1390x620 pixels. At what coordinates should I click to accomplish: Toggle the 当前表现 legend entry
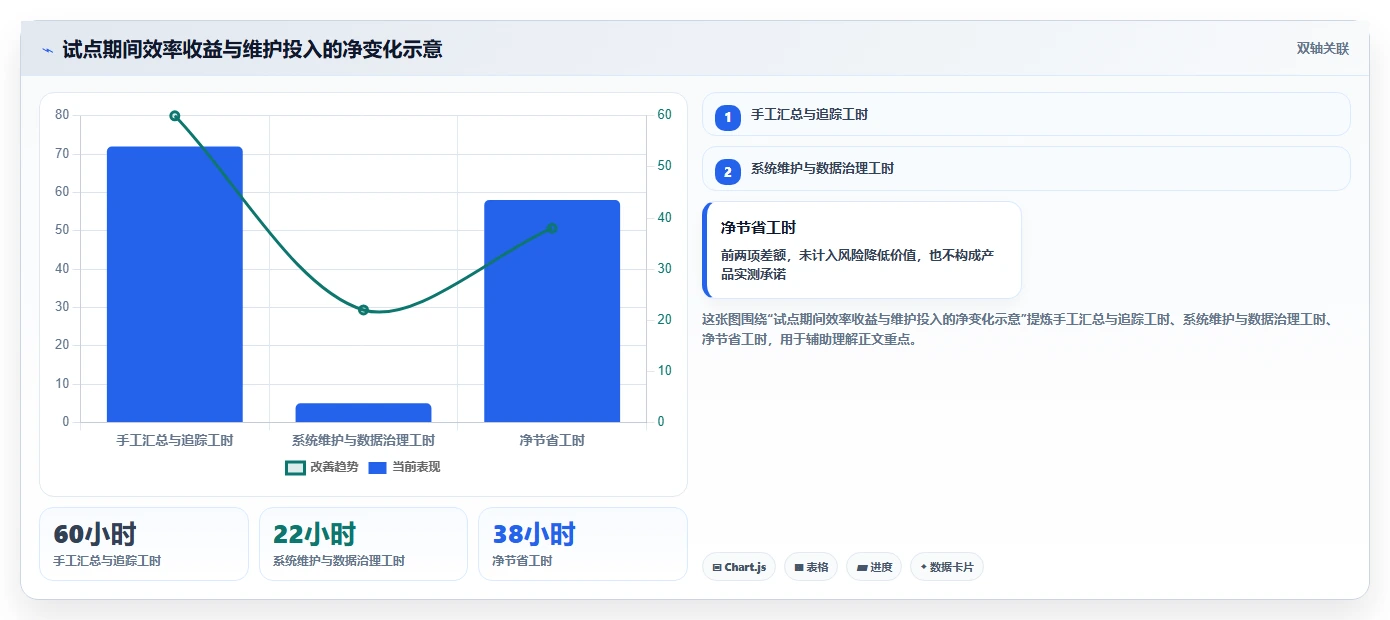[x=405, y=467]
